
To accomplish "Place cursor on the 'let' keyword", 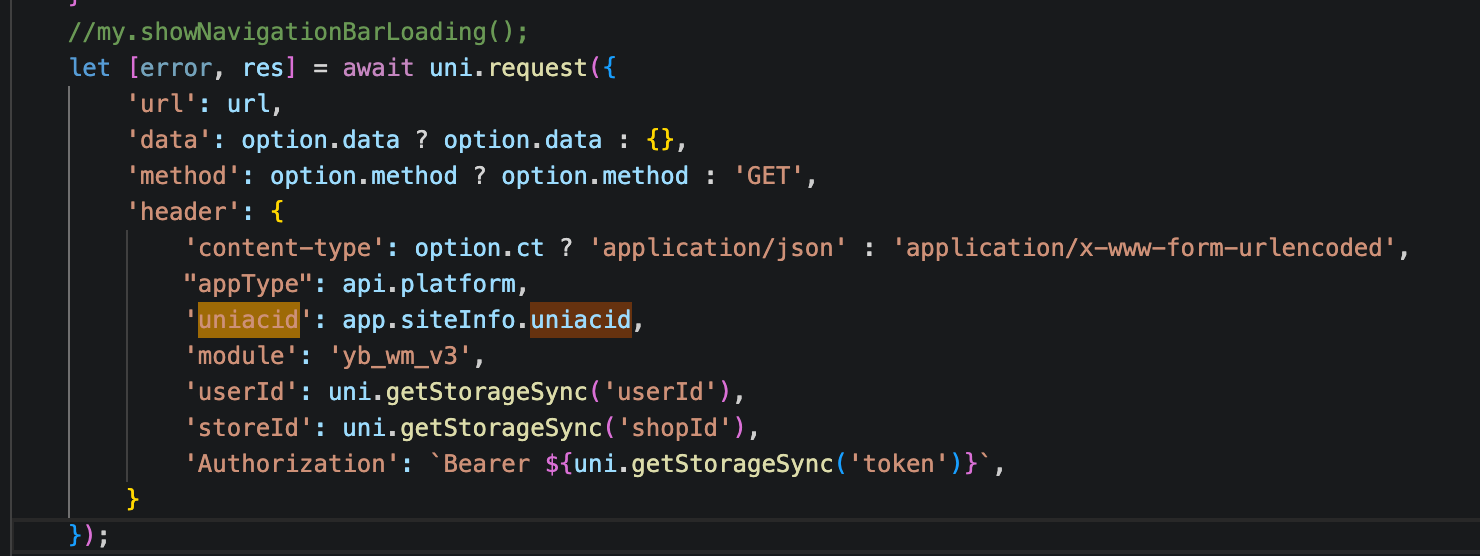I will click(90, 68).
